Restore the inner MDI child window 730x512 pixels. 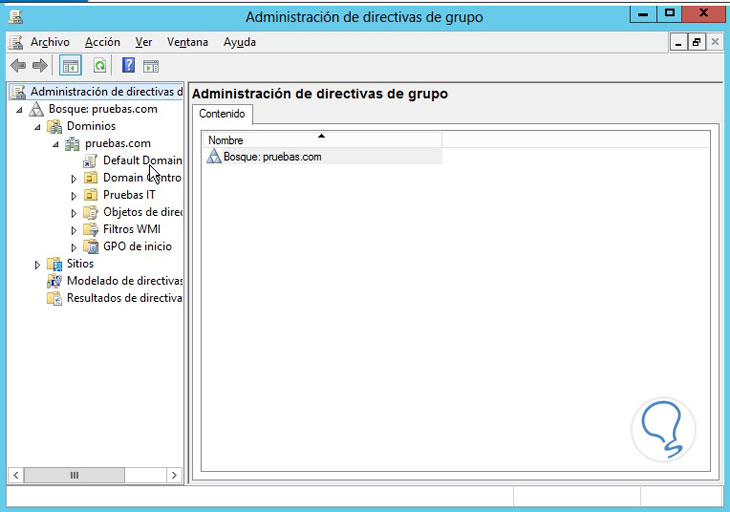[696, 43]
